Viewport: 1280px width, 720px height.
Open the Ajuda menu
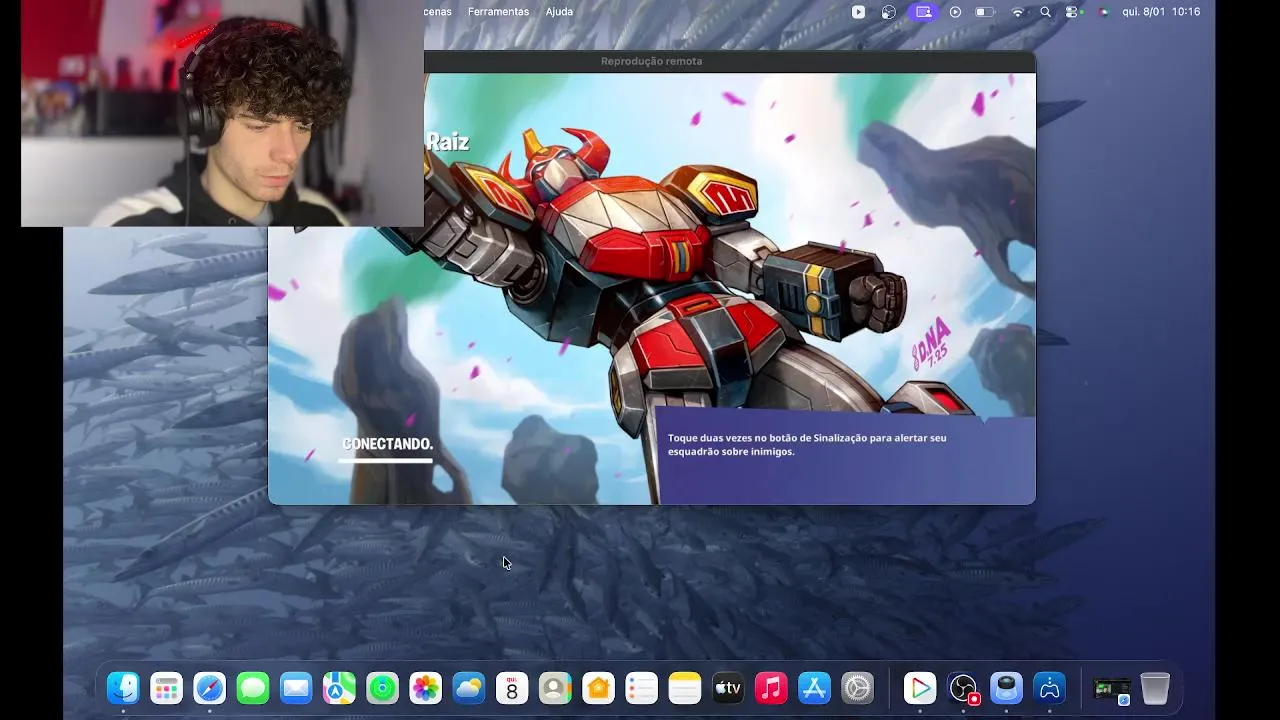click(559, 12)
